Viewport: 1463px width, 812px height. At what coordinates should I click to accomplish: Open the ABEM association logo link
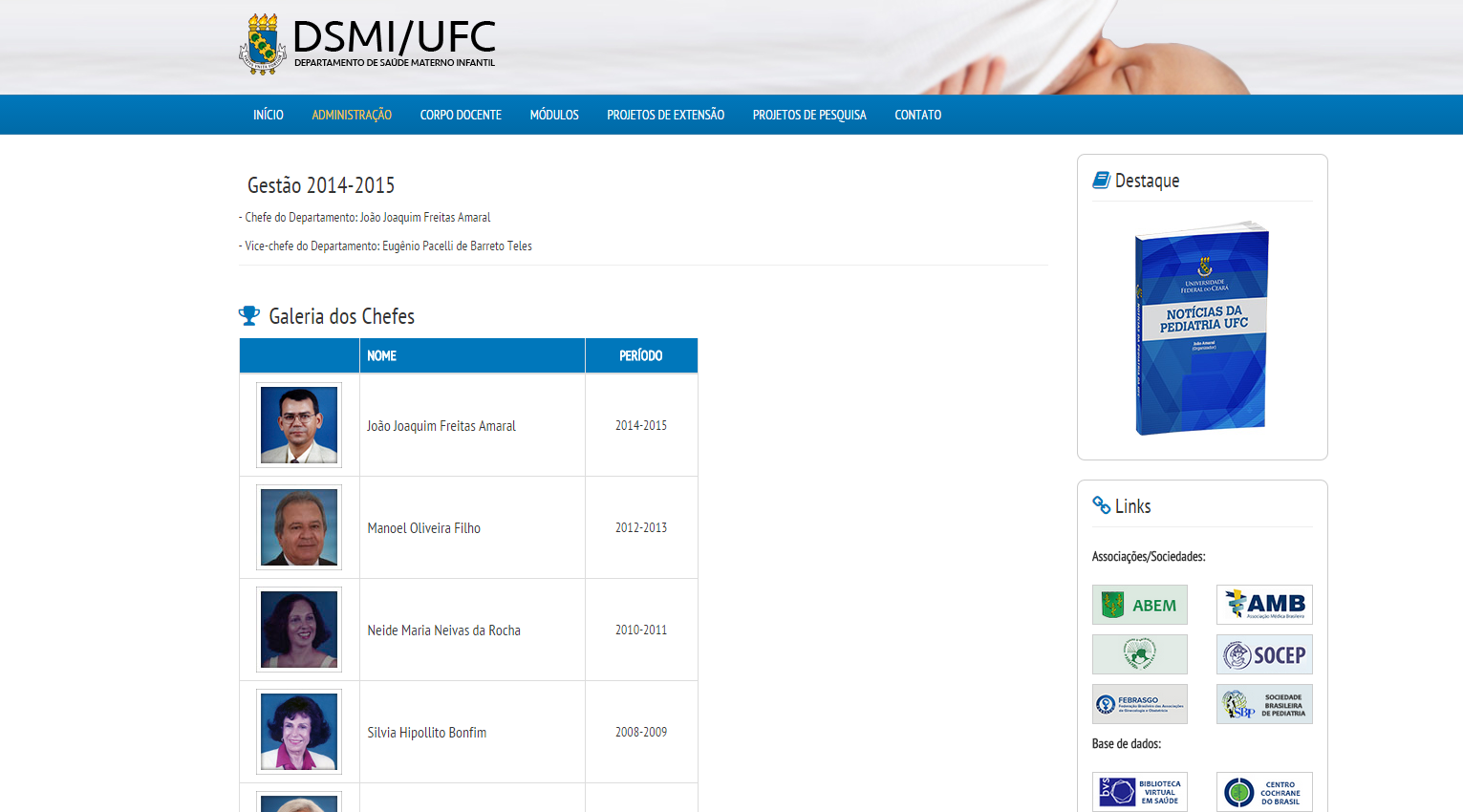1140,605
